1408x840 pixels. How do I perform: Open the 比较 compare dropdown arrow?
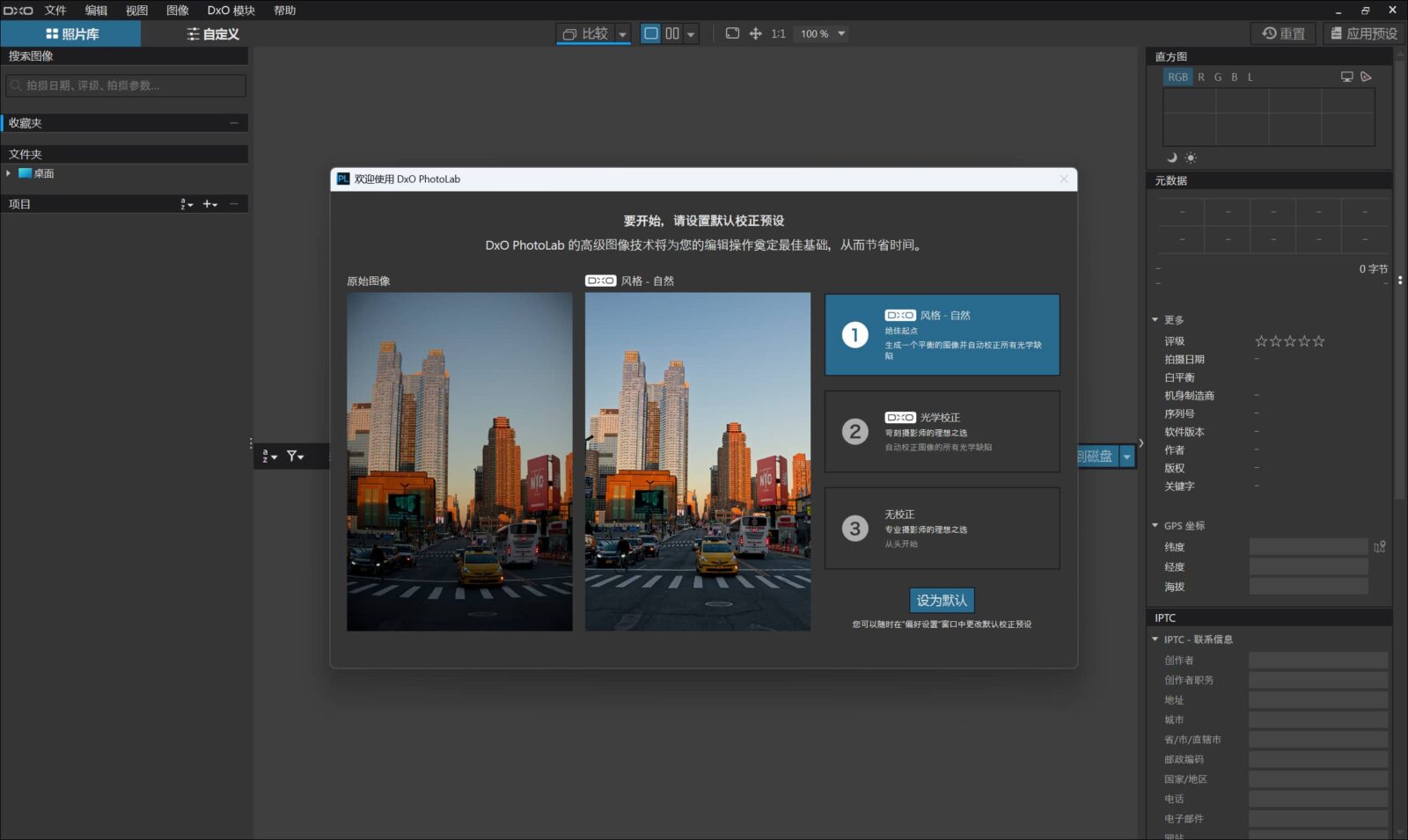622,34
